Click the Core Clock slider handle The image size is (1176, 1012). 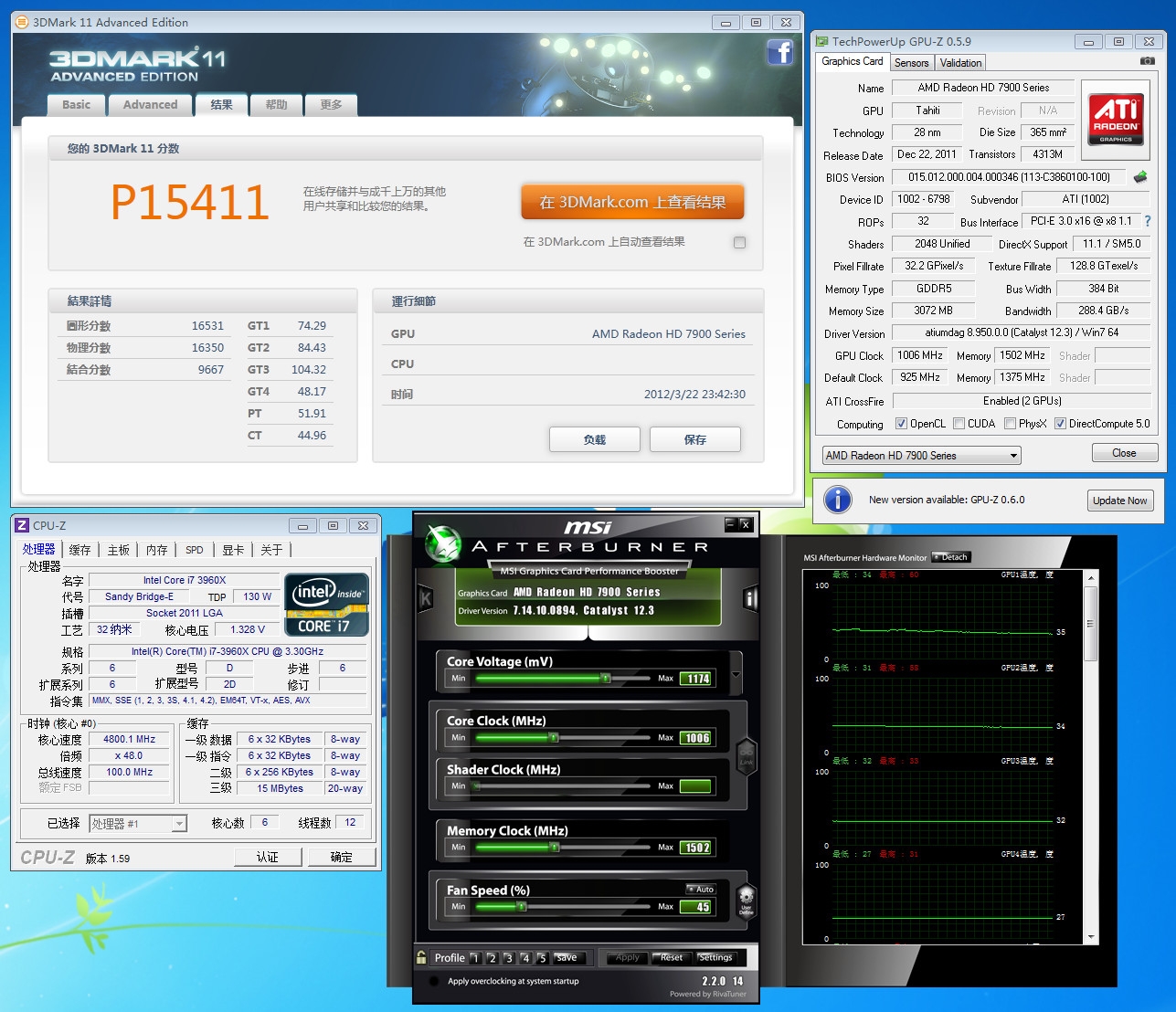(553, 738)
